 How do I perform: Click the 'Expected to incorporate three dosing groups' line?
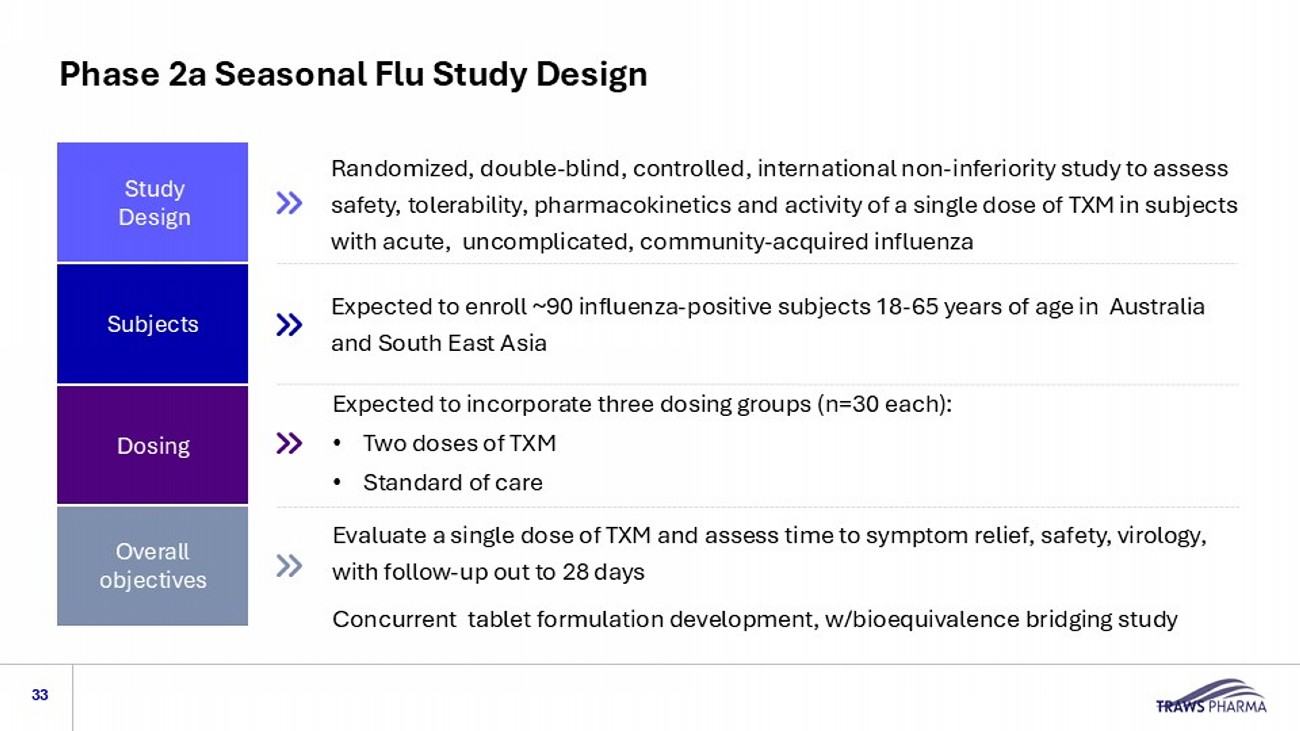point(642,405)
